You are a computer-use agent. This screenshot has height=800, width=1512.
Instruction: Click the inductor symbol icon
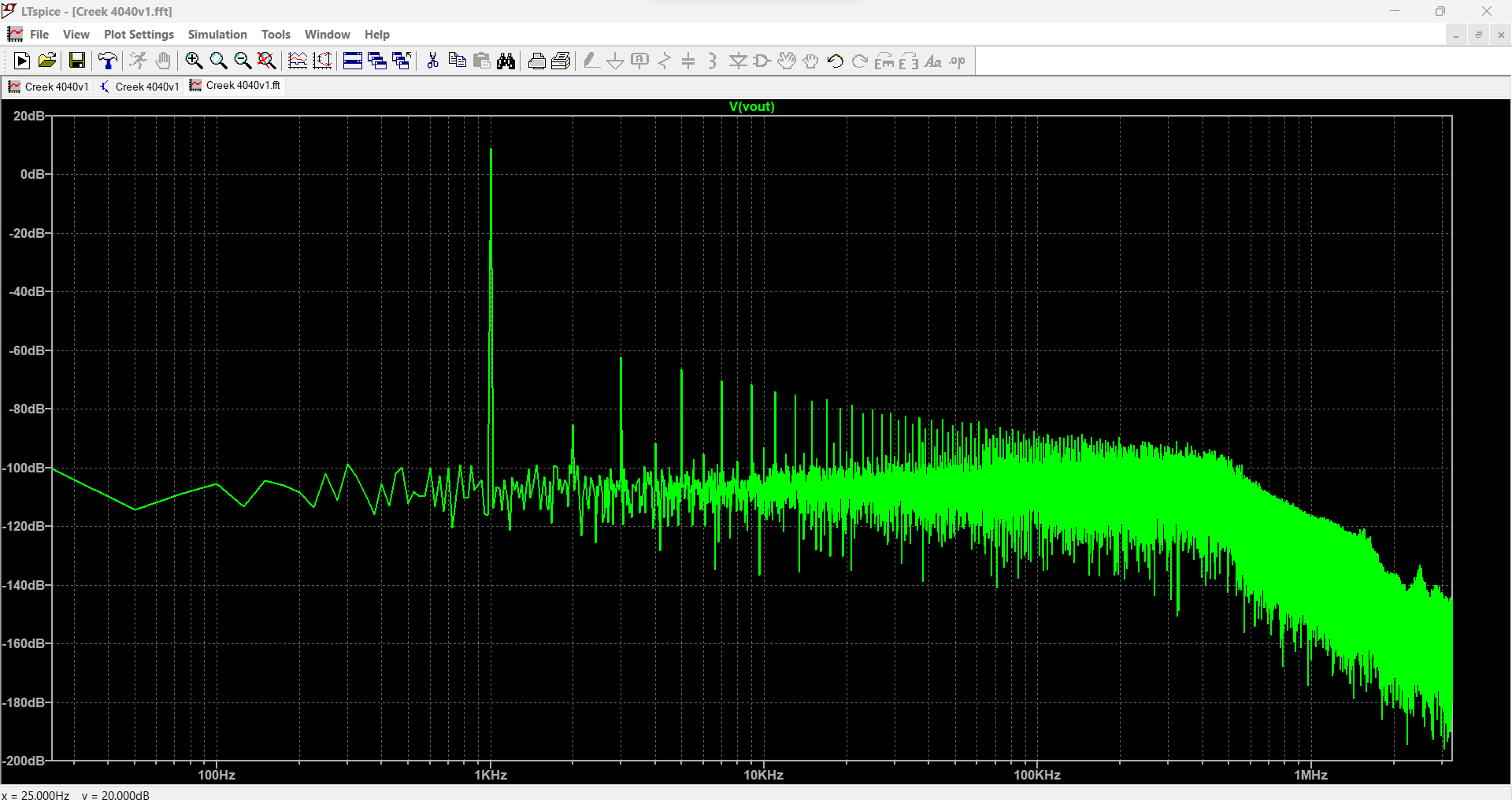tap(713, 61)
